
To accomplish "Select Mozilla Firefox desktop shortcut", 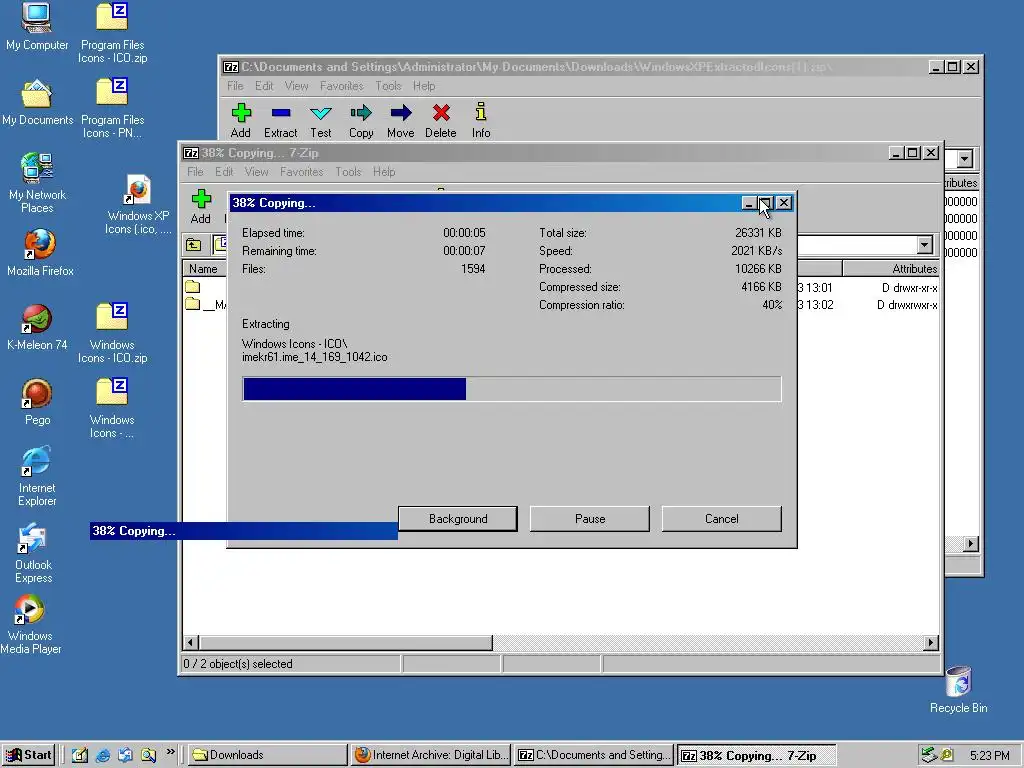I will (x=40, y=253).
